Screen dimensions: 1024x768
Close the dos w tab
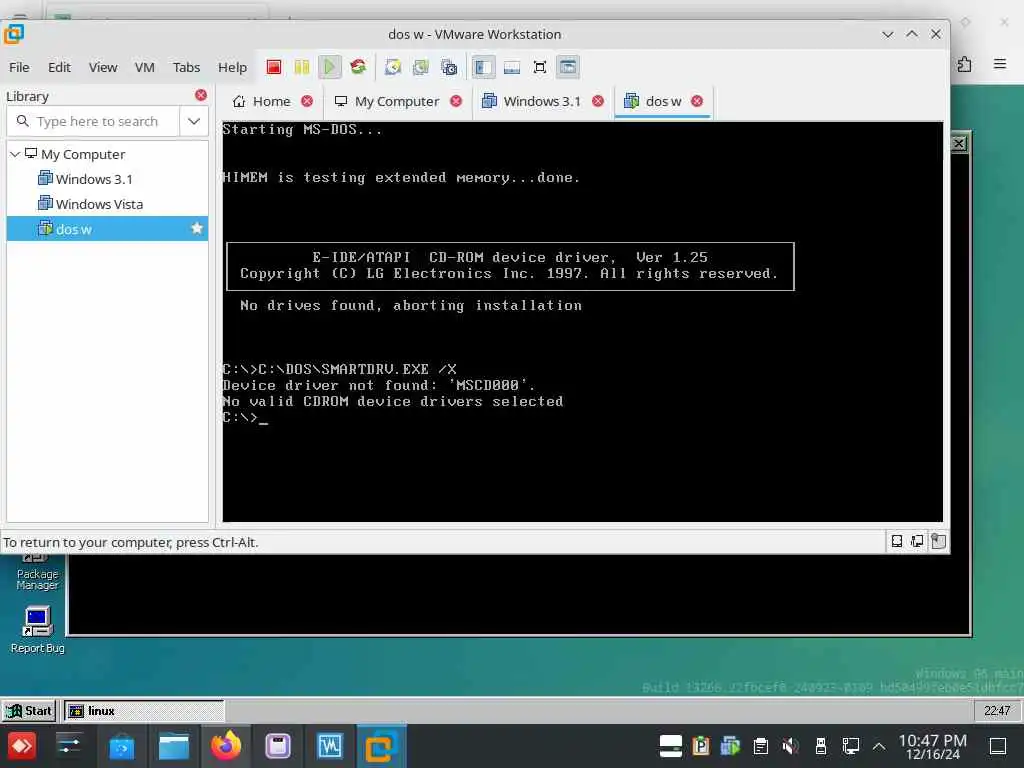coord(697,101)
